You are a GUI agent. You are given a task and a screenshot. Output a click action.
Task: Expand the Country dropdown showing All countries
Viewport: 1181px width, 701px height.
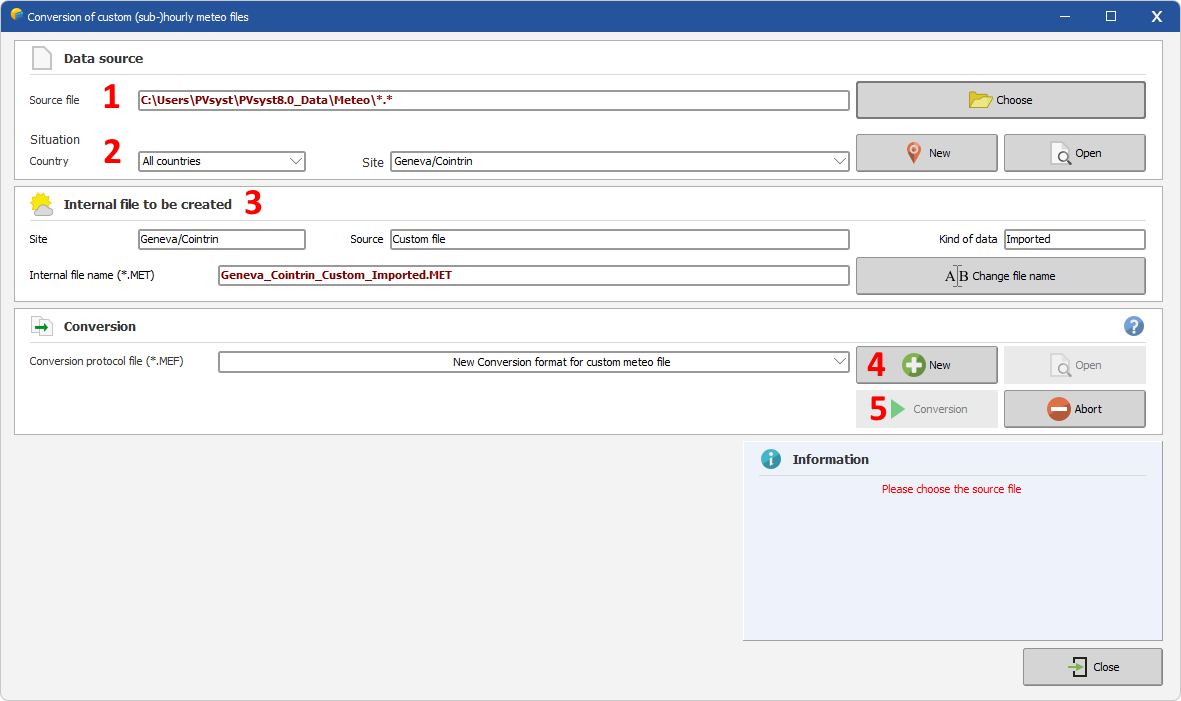point(221,161)
